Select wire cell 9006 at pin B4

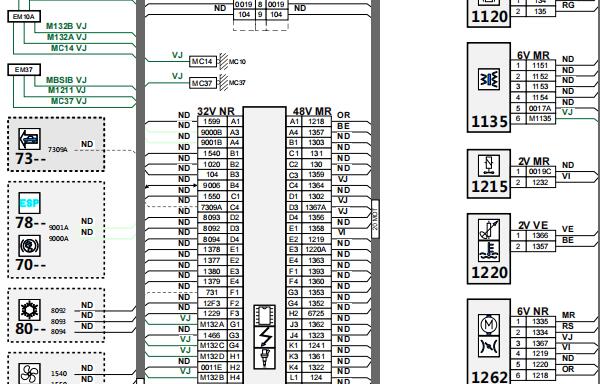212,185
